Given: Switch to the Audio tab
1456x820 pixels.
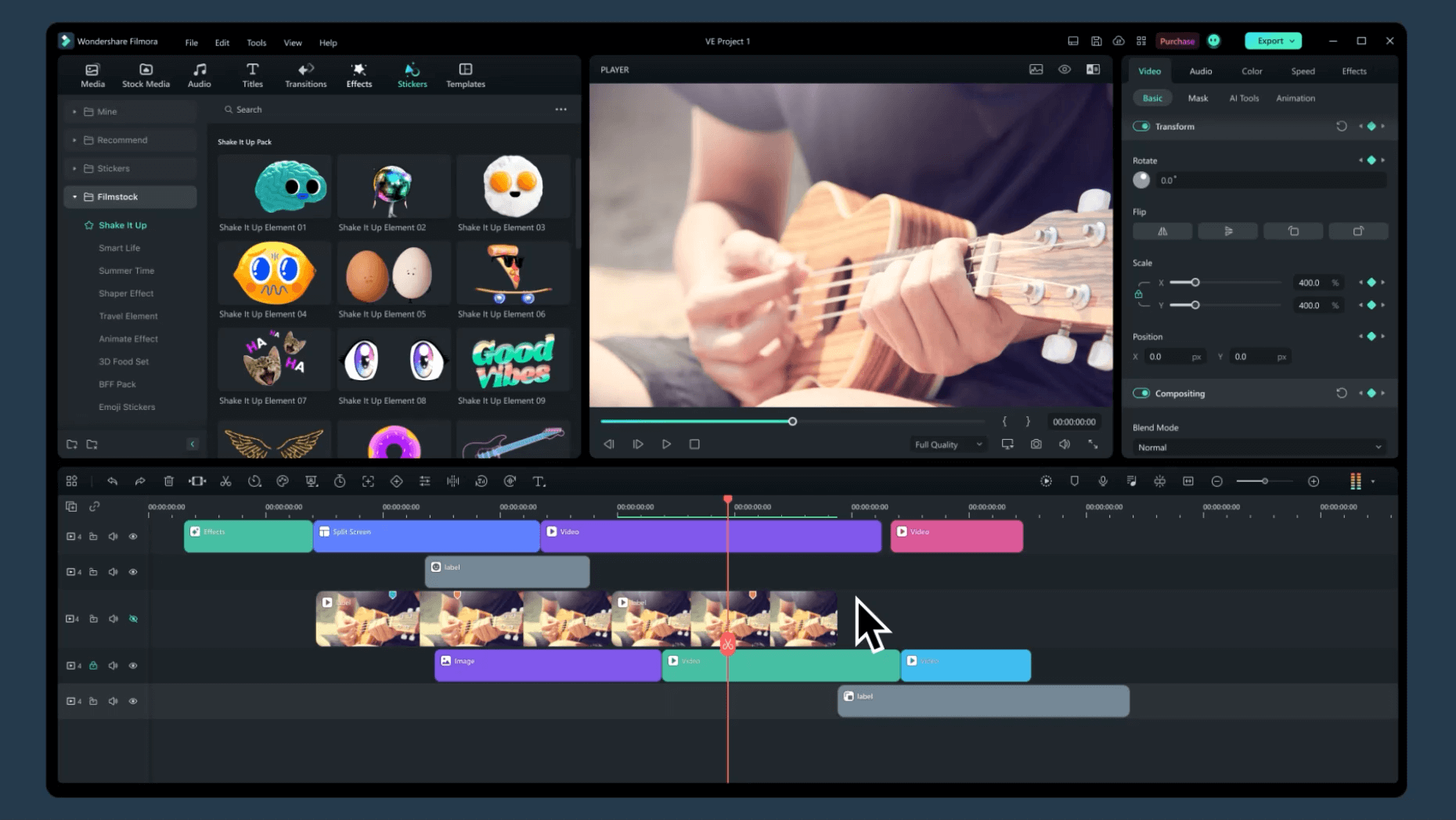Looking at the screenshot, I should click(1199, 70).
